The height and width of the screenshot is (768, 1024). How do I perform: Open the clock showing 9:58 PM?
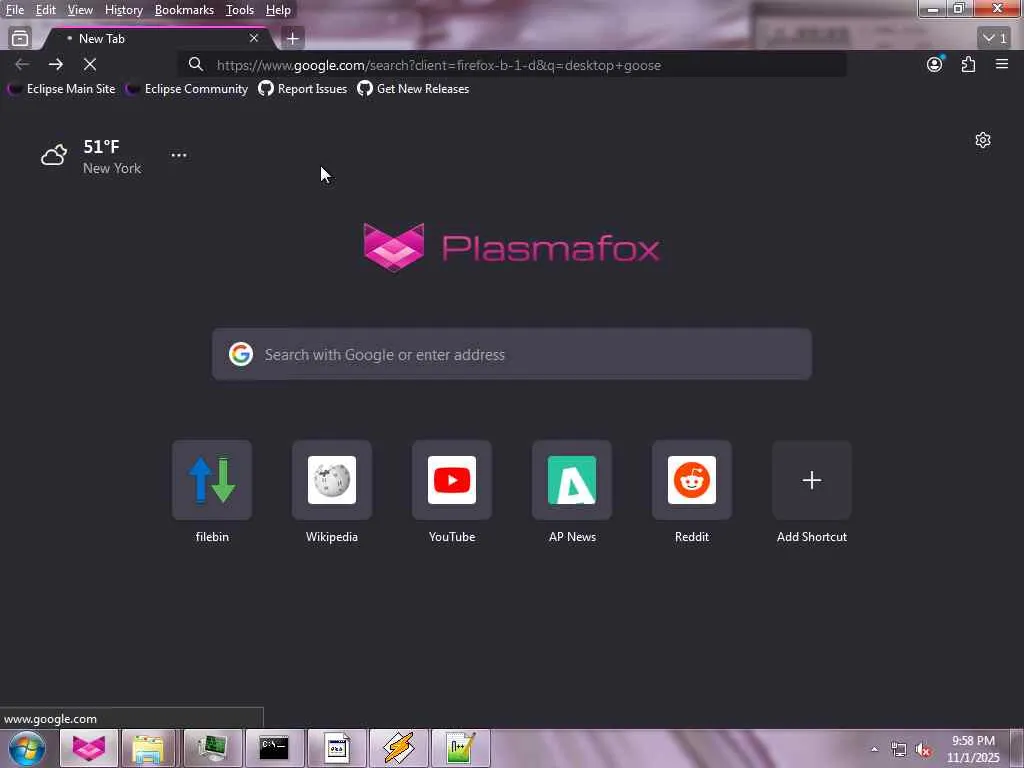coord(973,749)
